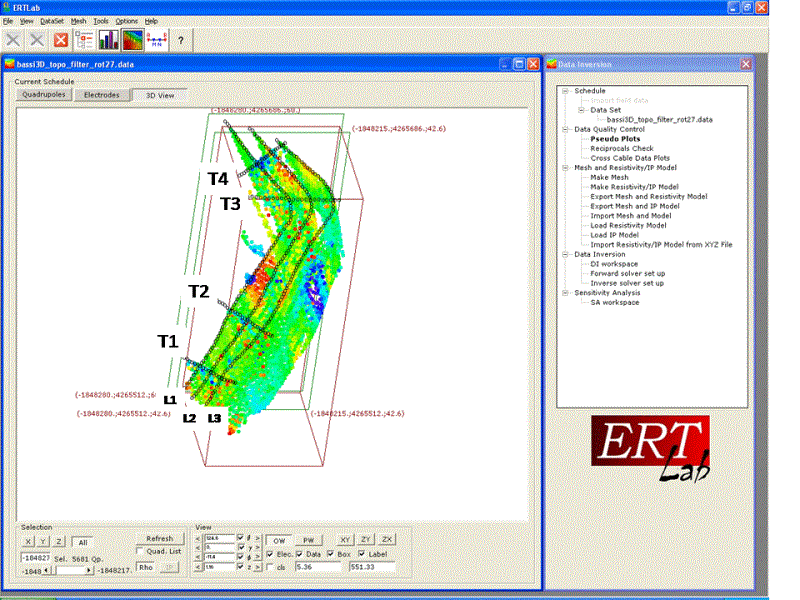Select the Inverse solver set up item
This screenshot has width=800, height=600.
click(x=627, y=283)
